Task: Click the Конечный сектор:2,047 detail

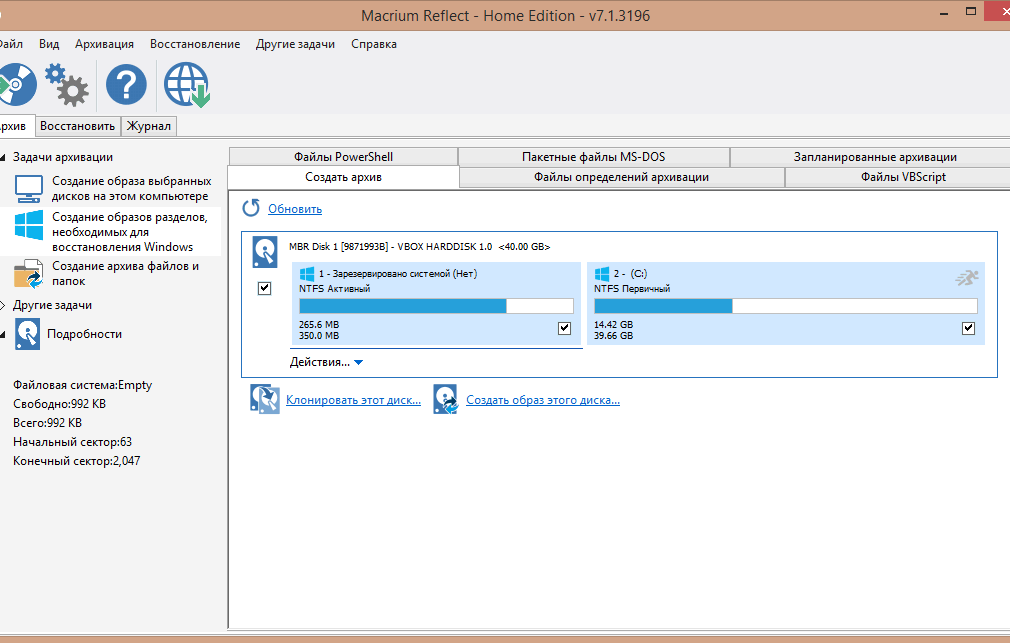Action: 77,461
